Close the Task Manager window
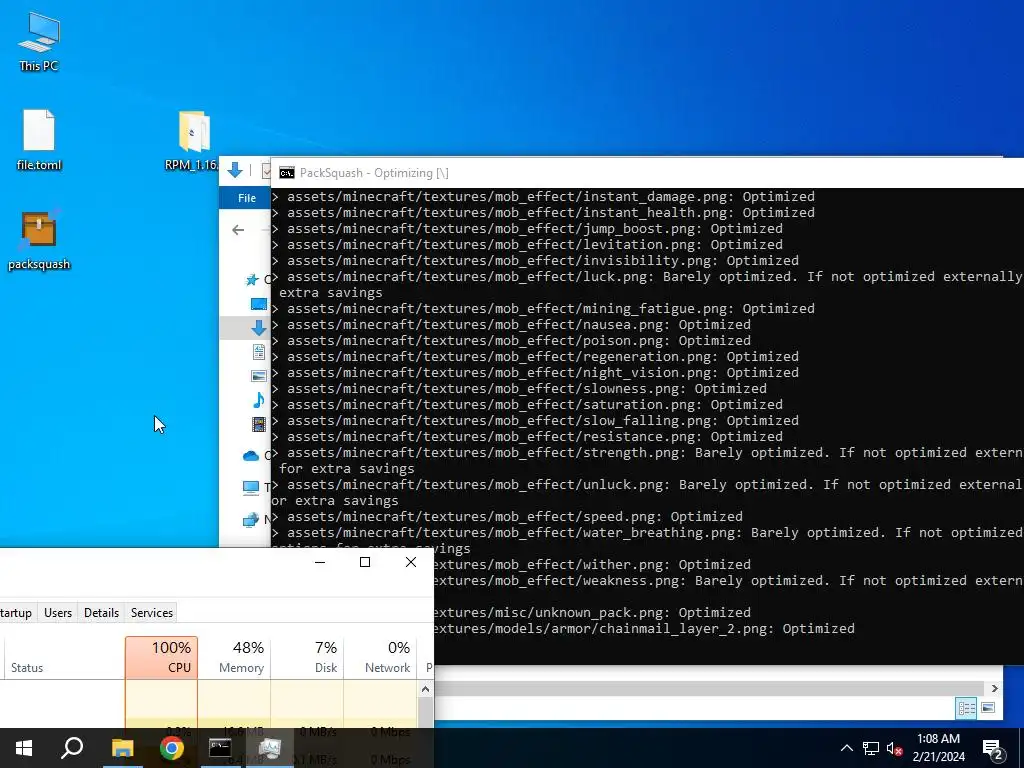 [x=411, y=562]
